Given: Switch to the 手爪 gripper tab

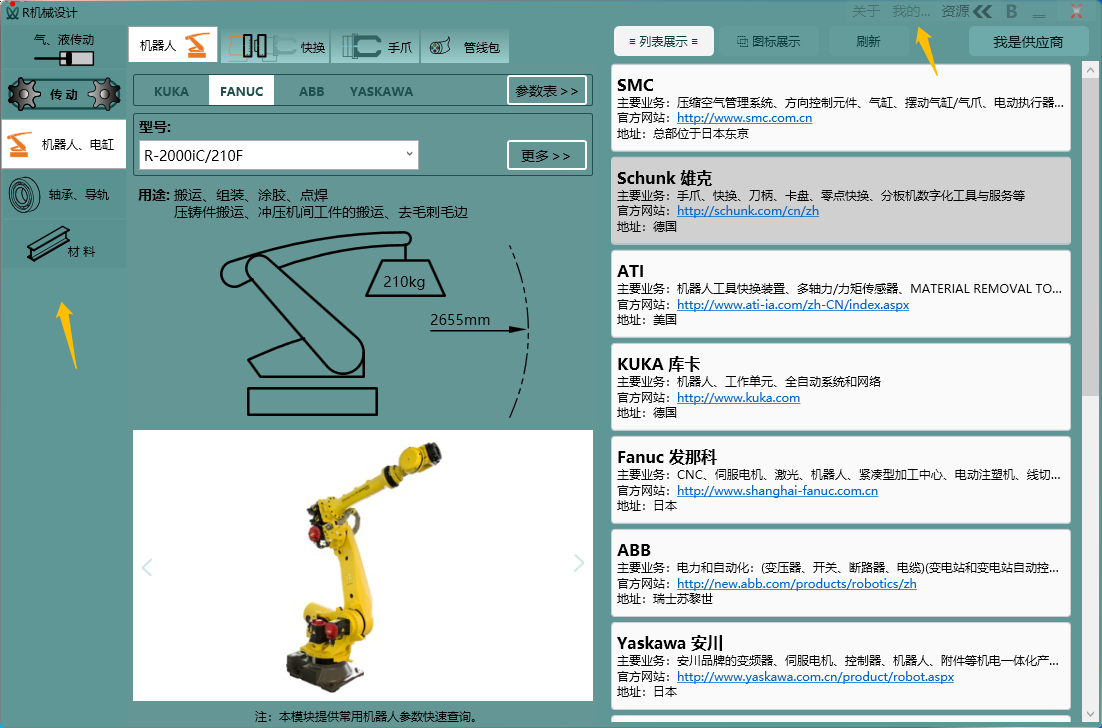Looking at the screenshot, I should click(375, 47).
